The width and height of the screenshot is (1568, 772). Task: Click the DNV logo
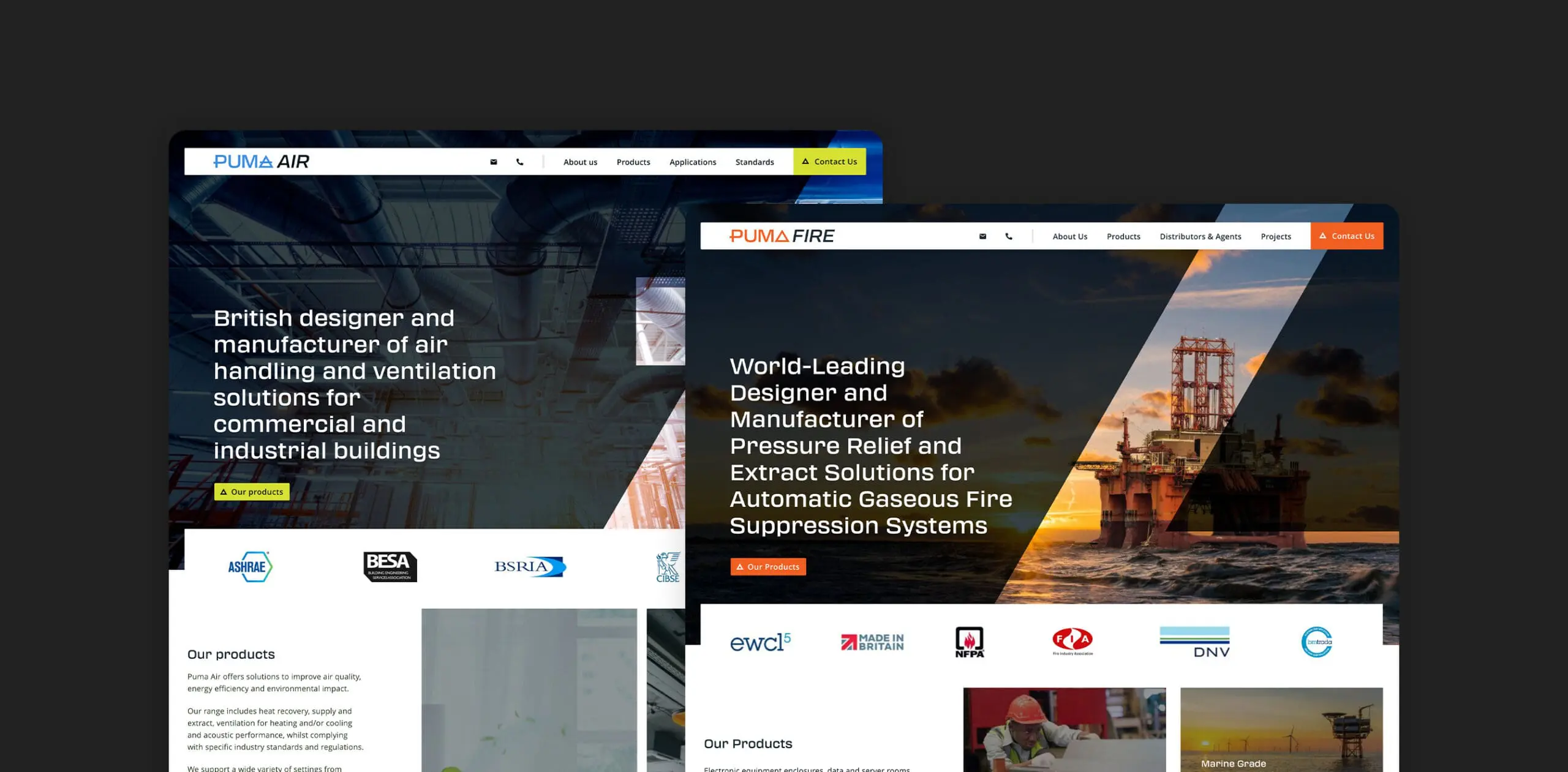point(1194,642)
